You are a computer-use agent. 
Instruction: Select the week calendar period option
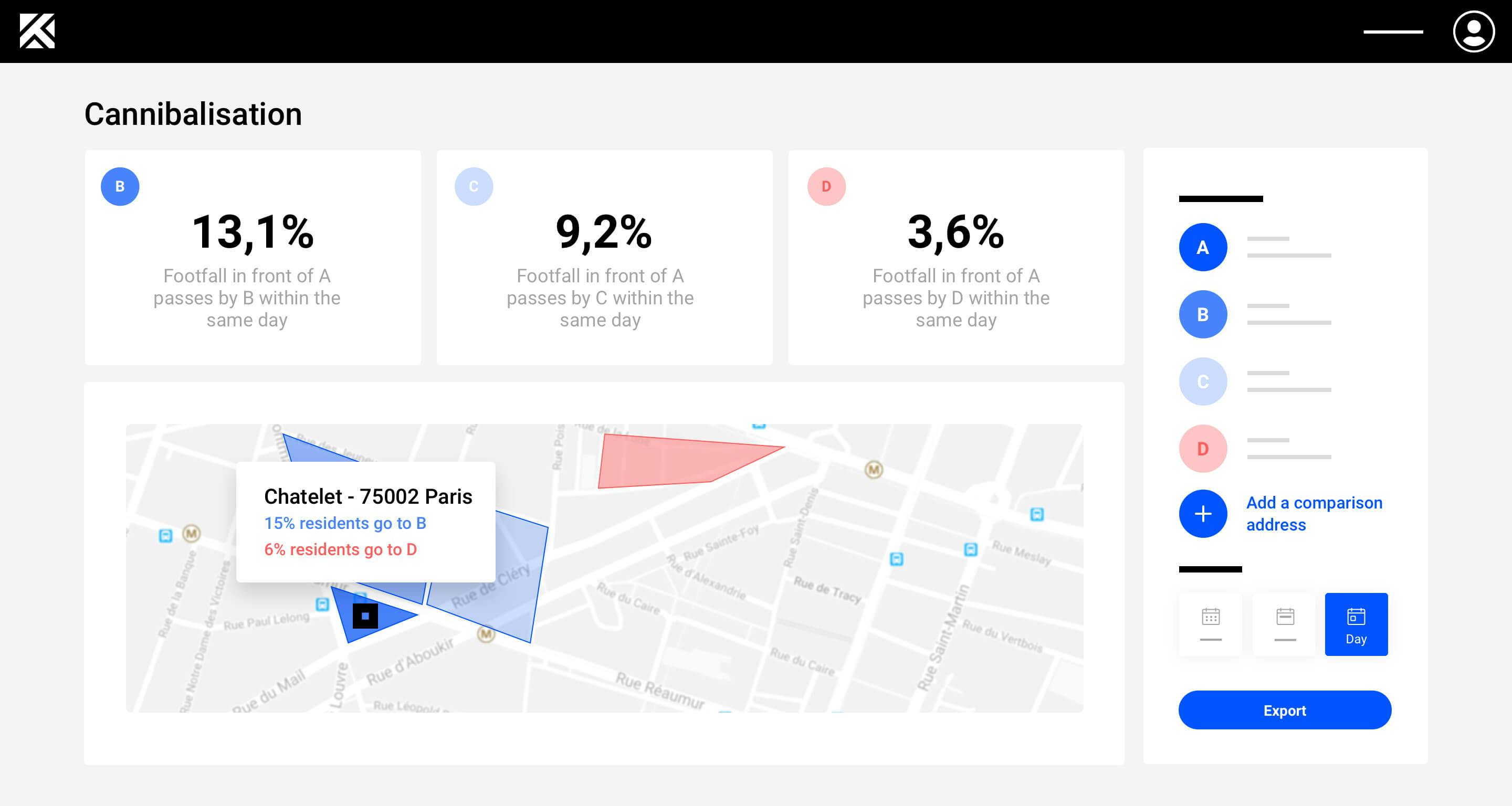tap(1285, 624)
